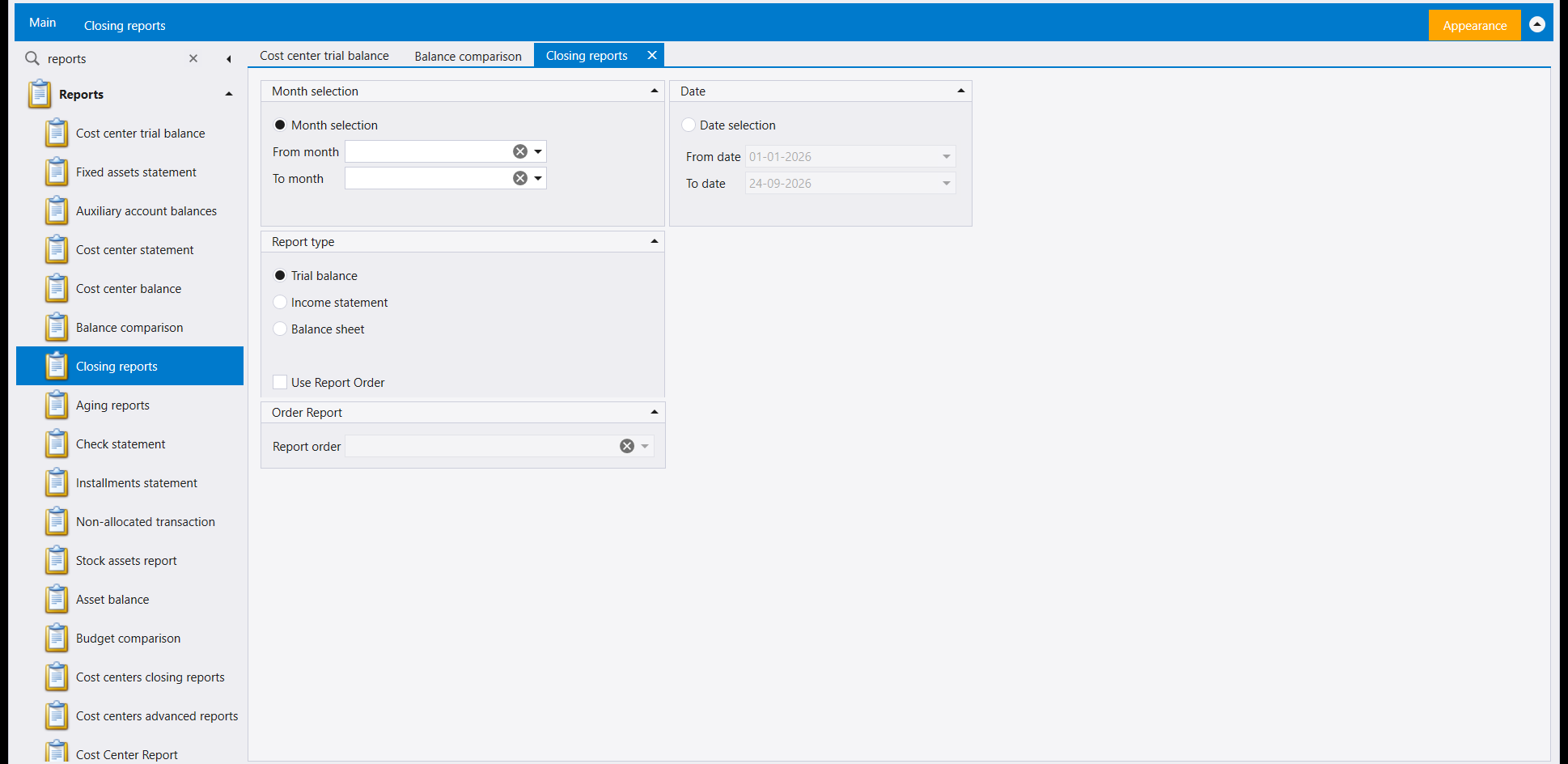Switch to the Balance comparison tab

click(x=468, y=56)
